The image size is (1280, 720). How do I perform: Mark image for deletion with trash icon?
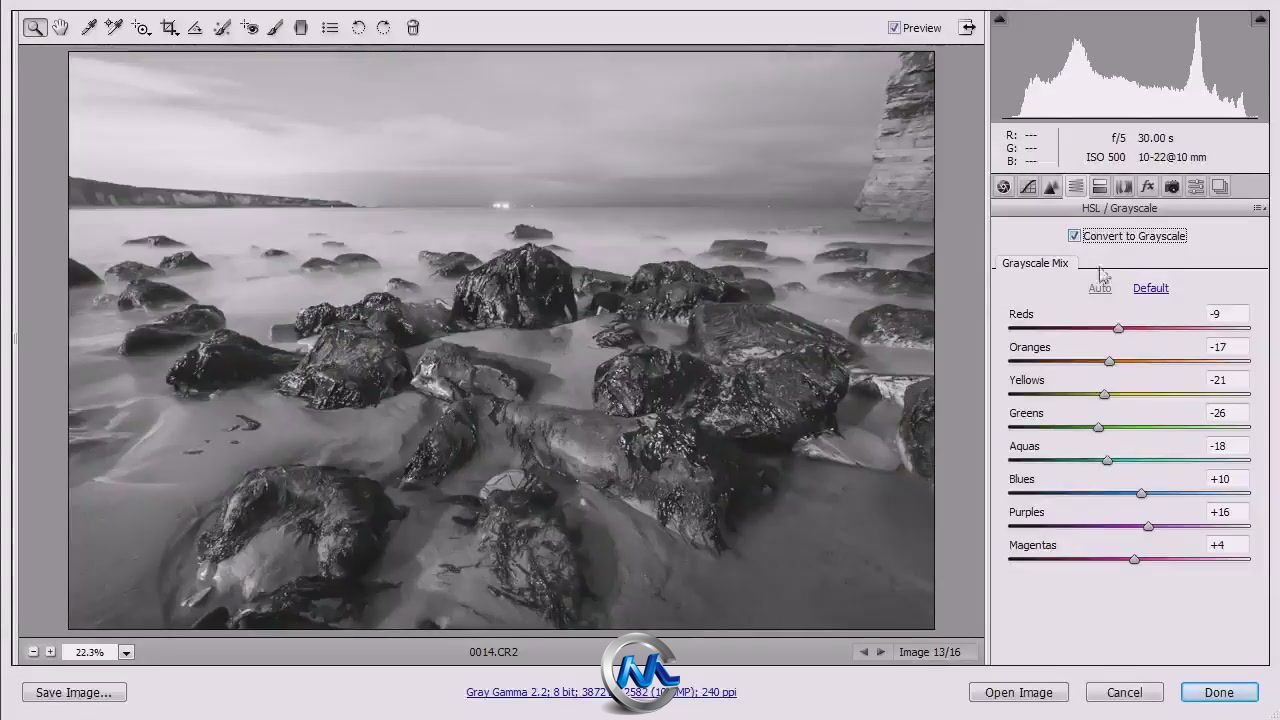click(x=413, y=28)
